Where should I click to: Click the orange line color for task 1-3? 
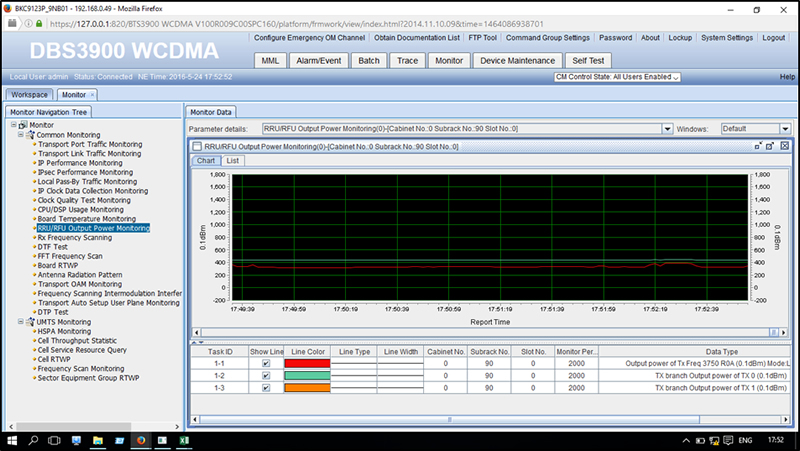pyautogui.click(x=307, y=388)
